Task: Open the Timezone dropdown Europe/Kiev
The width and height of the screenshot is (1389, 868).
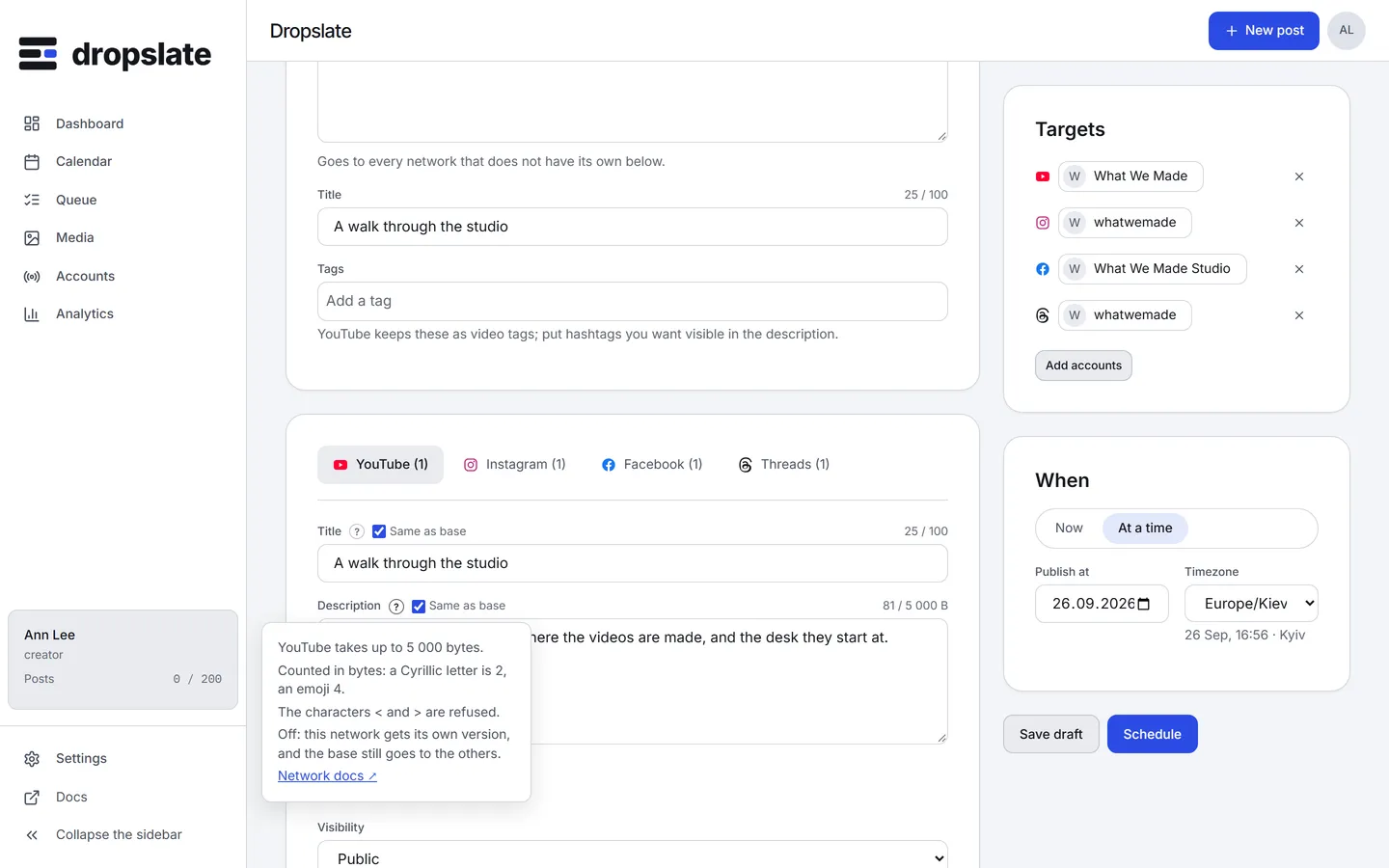Action: coord(1251,604)
